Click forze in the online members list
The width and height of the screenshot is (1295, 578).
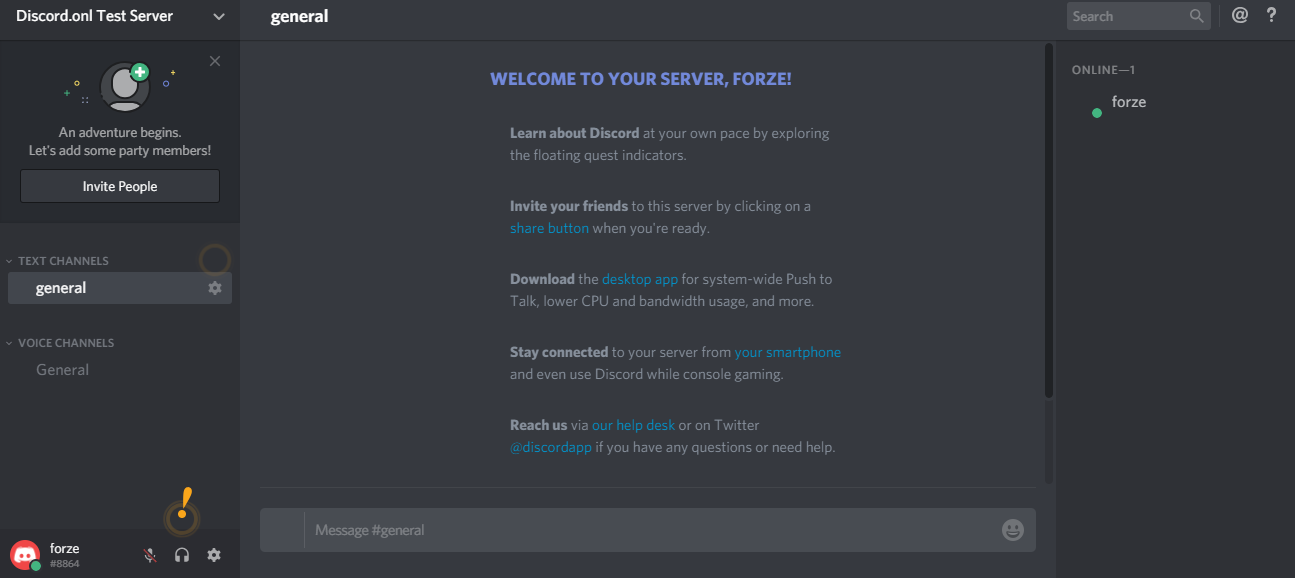[1128, 101]
